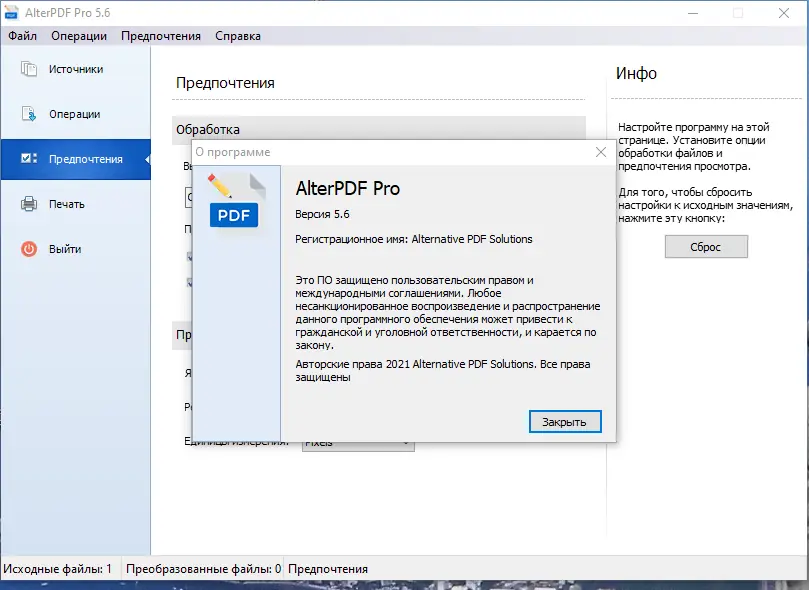Open the Файл menu
This screenshot has width=809, height=590.
coord(22,36)
